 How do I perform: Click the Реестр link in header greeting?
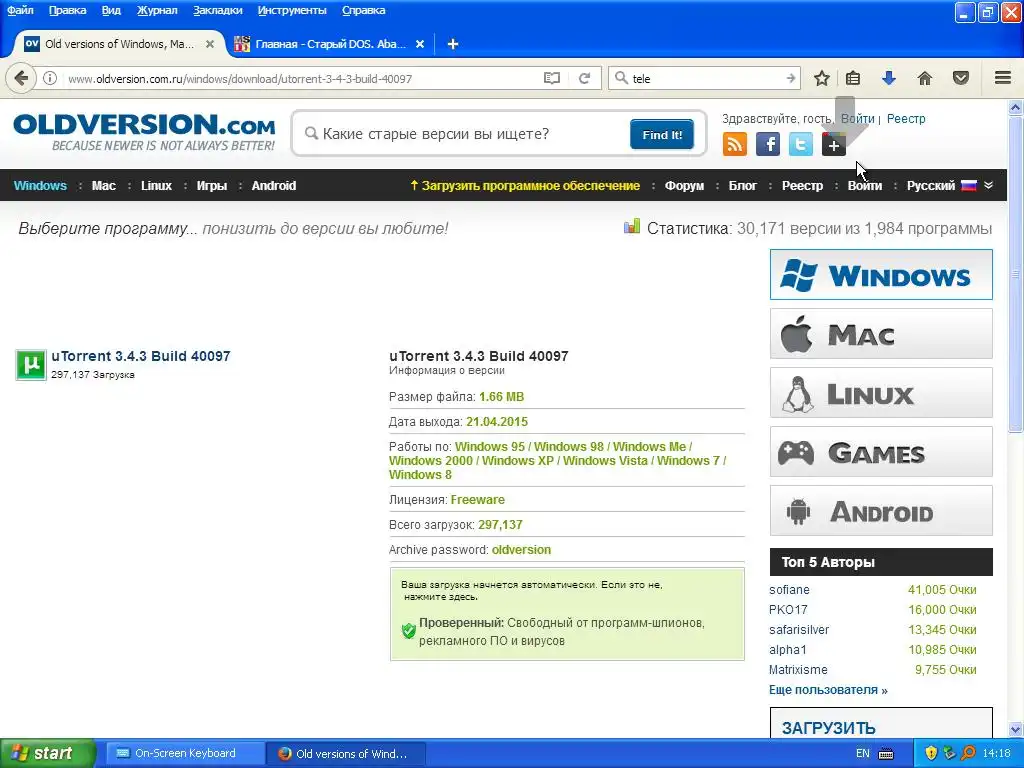click(x=906, y=119)
